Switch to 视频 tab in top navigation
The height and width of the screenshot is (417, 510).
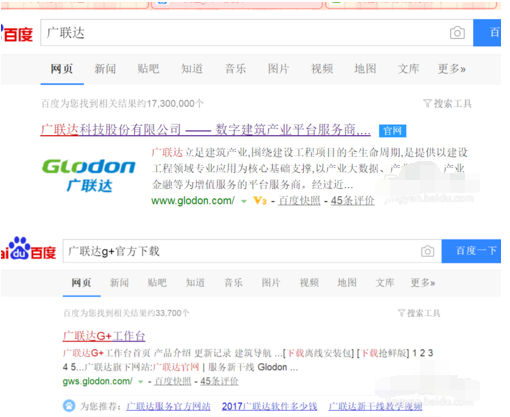(322, 69)
